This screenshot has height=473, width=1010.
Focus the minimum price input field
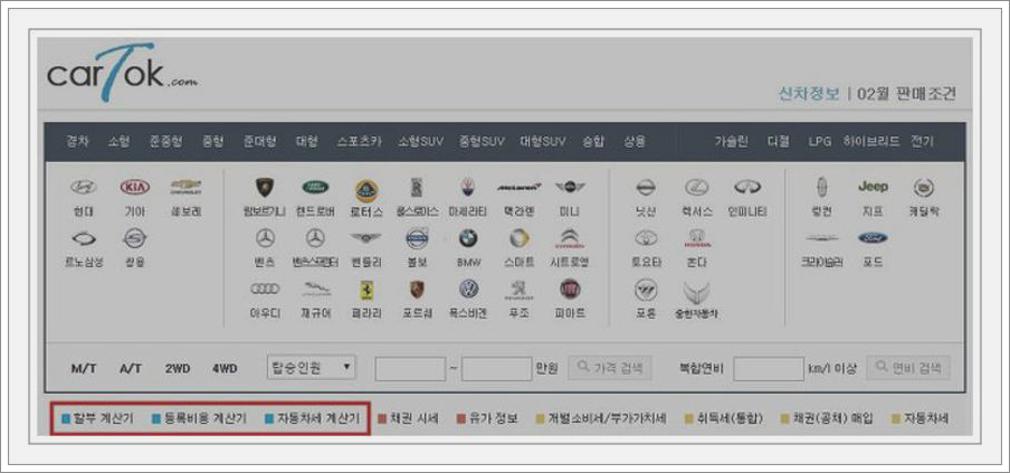pos(410,369)
